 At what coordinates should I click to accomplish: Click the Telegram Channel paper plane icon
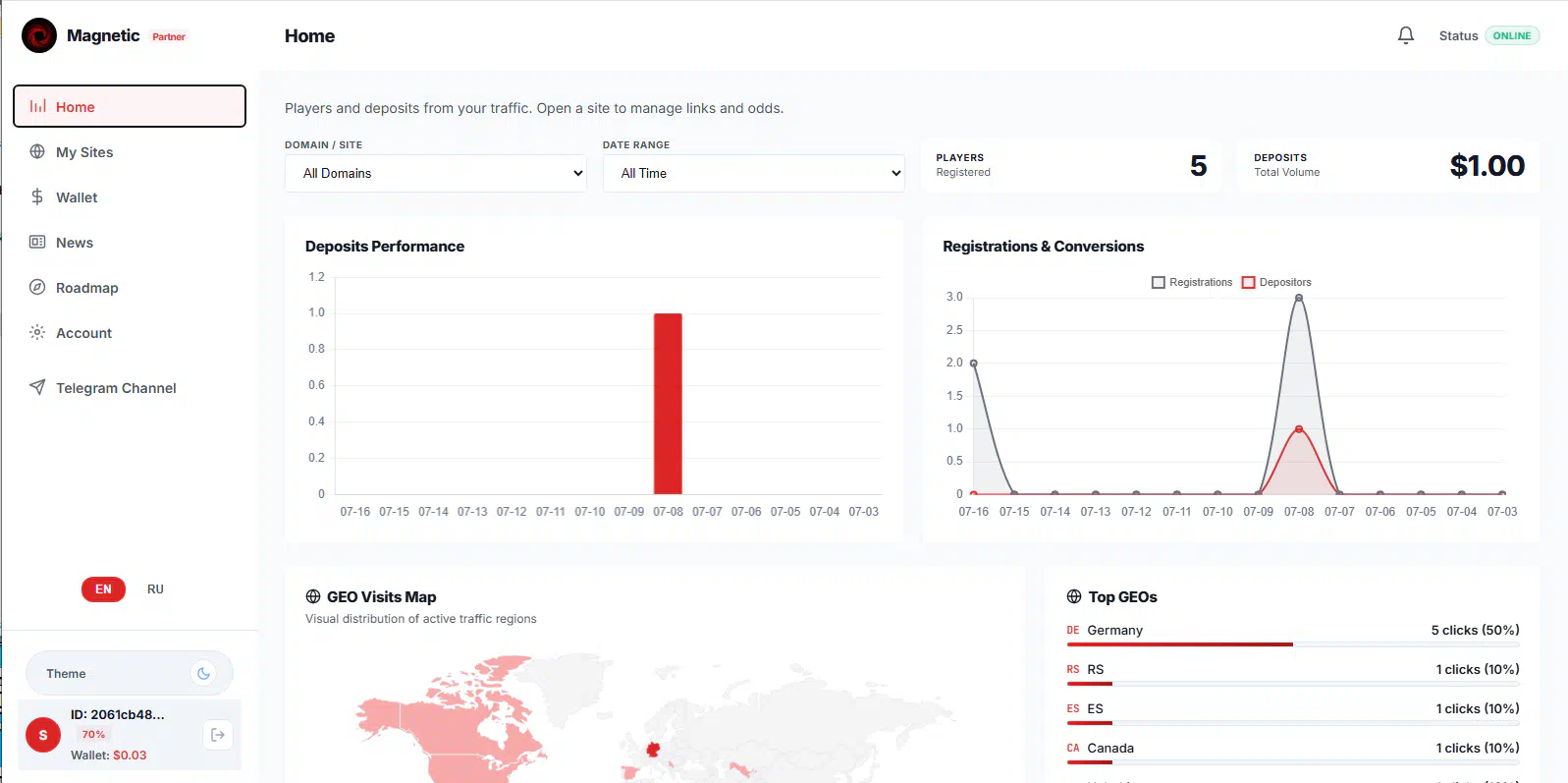coord(37,387)
